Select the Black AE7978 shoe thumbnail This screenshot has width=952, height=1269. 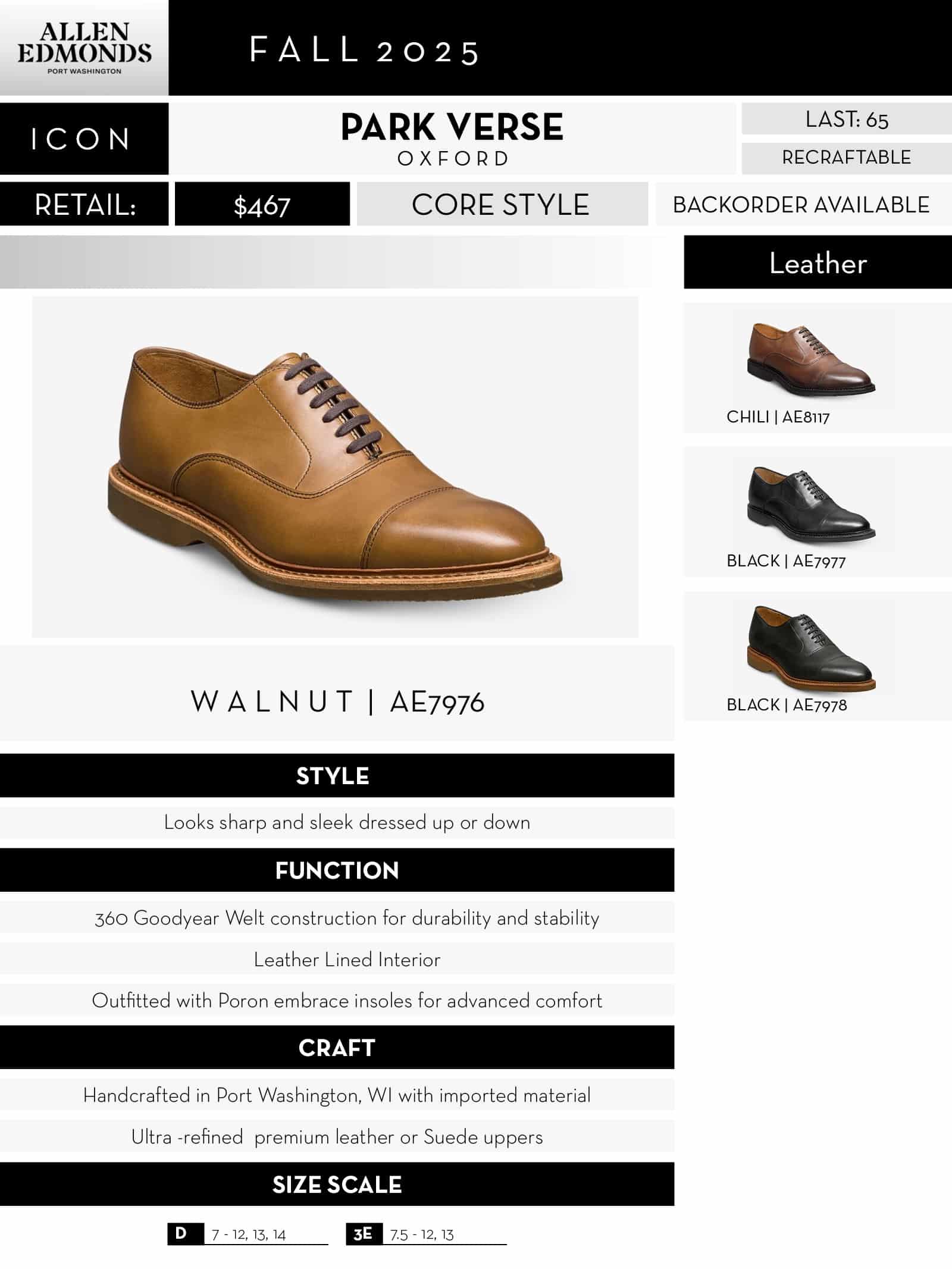coord(812,648)
